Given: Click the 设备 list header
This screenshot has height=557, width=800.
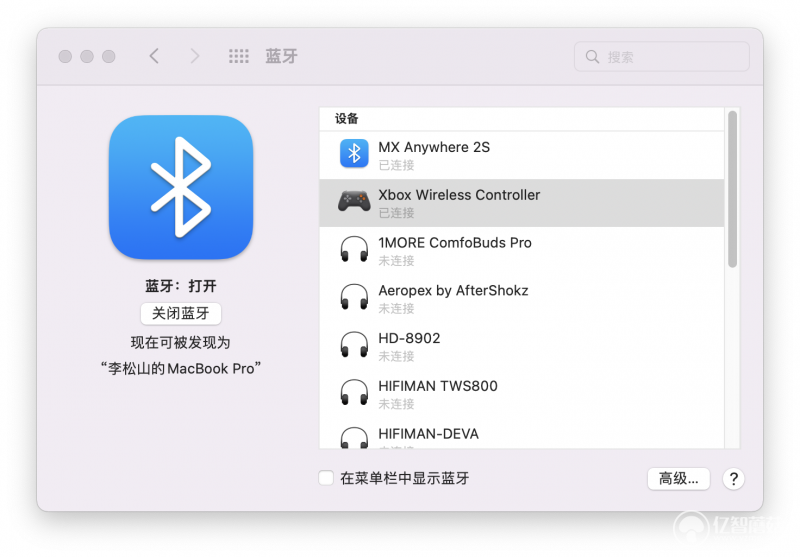Looking at the screenshot, I should pyautogui.click(x=347, y=119).
